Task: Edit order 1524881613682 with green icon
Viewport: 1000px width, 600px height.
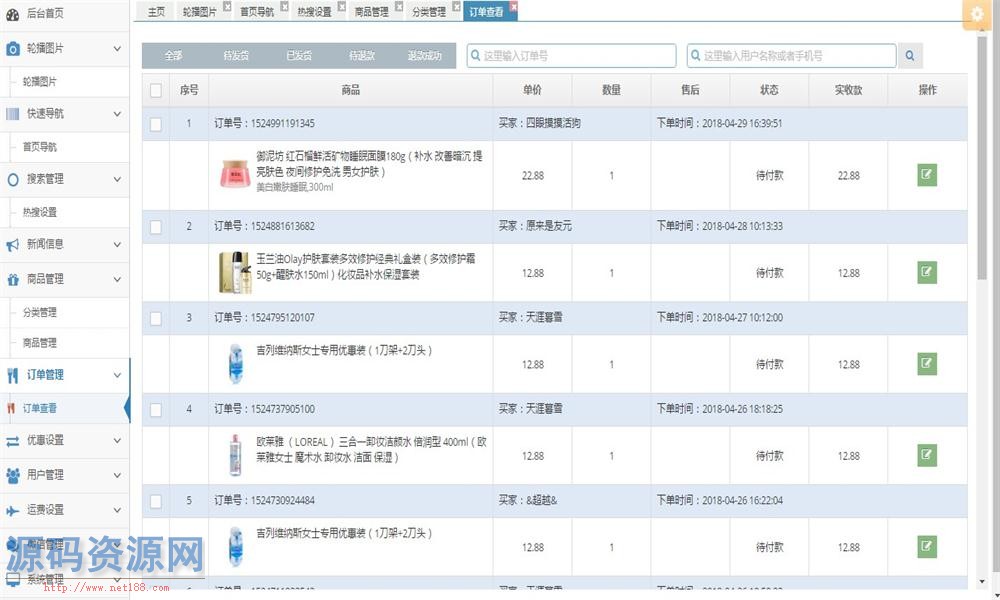Action: pyautogui.click(x=927, y=272)
